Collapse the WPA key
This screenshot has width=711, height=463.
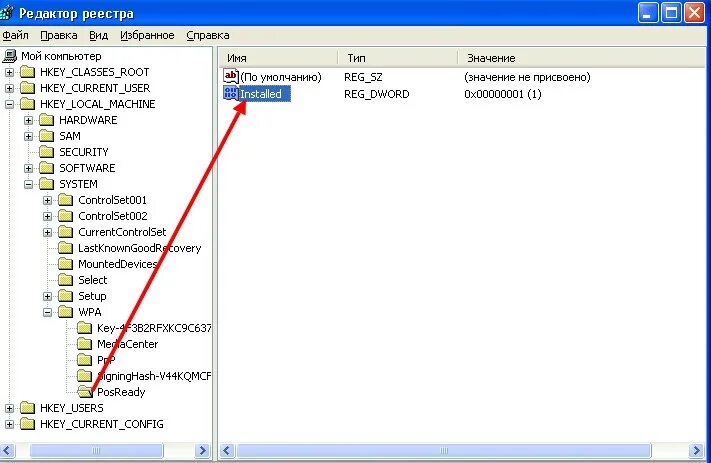point(48,312)
